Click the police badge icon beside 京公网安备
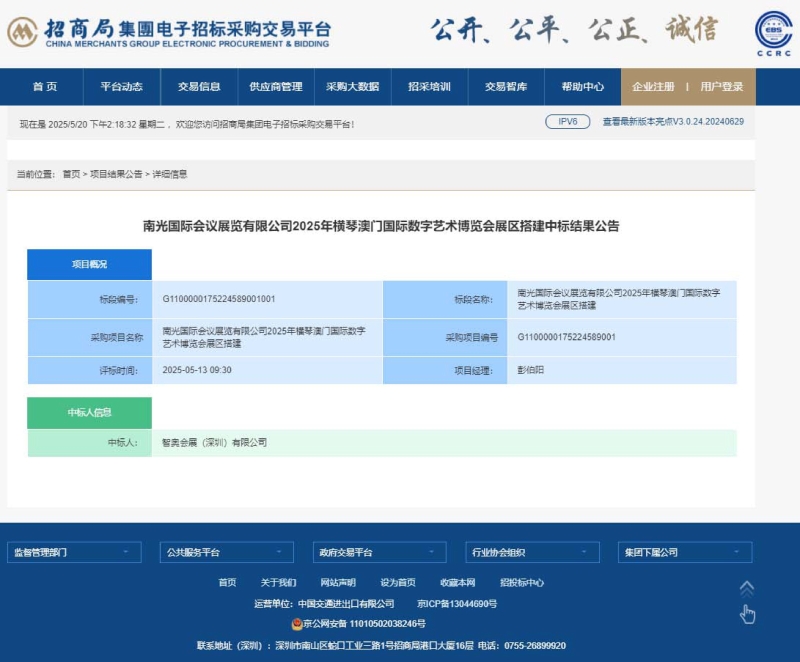 [297, 624]
